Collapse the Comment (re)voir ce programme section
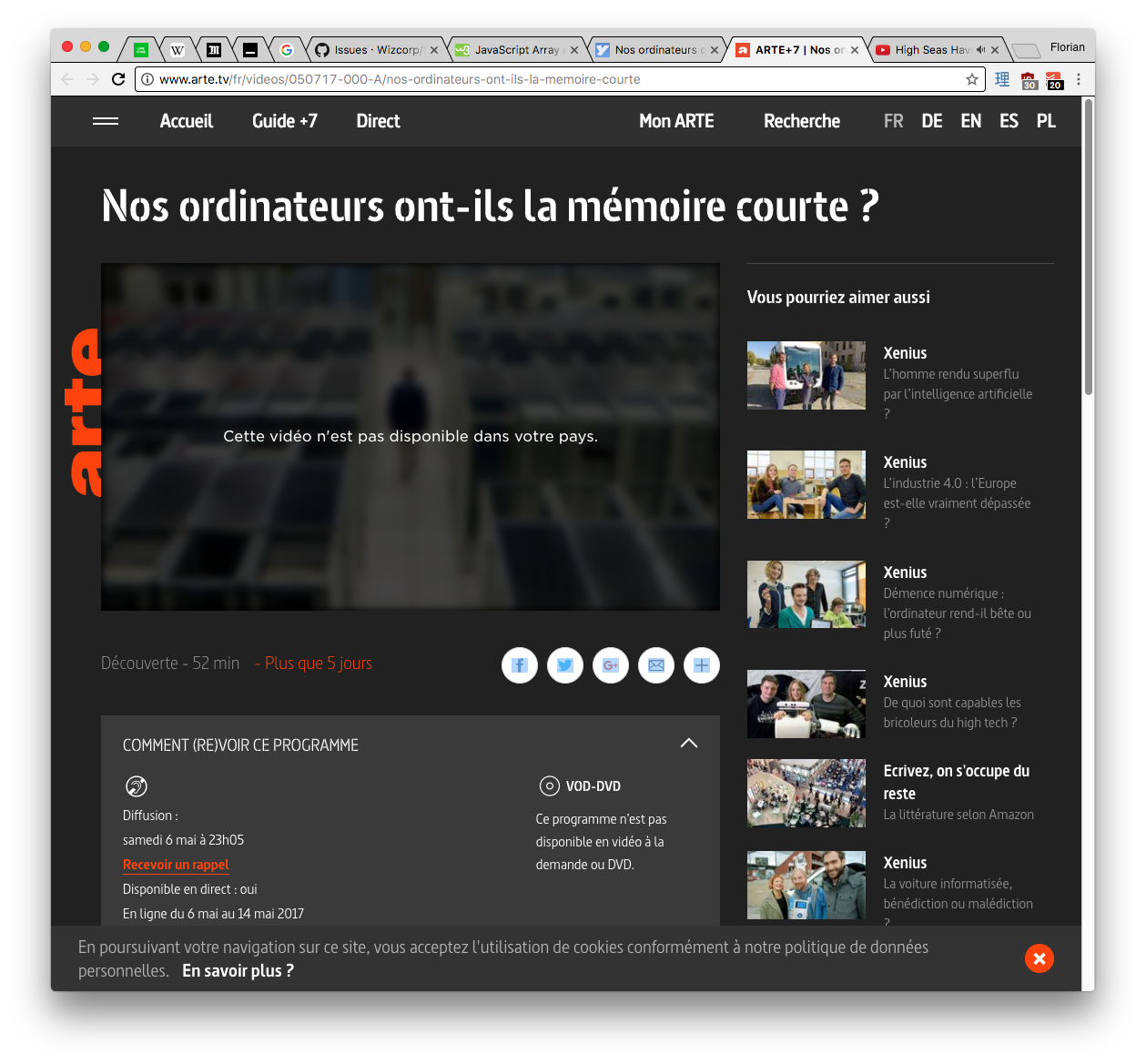1146x1064 pixels. pyautogui.click(x=689, y=744)
